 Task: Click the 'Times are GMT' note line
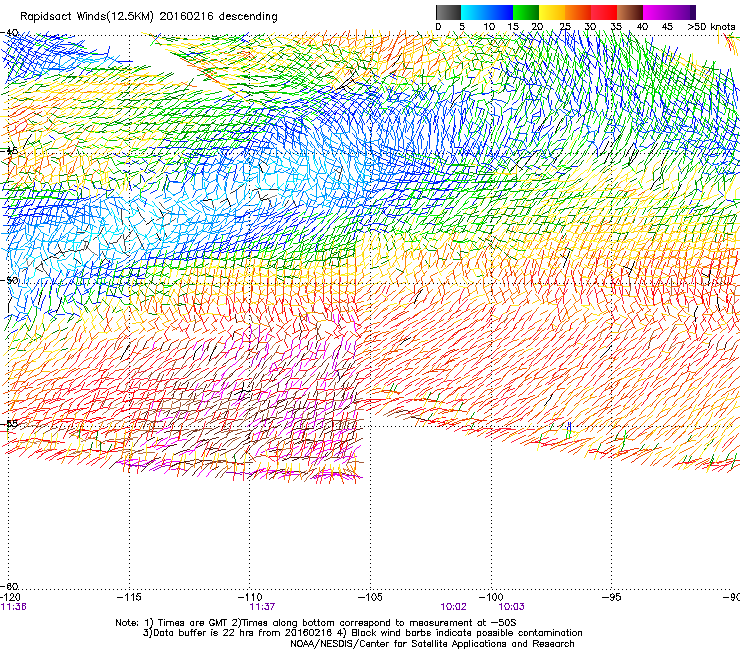(x=316, y=623)
